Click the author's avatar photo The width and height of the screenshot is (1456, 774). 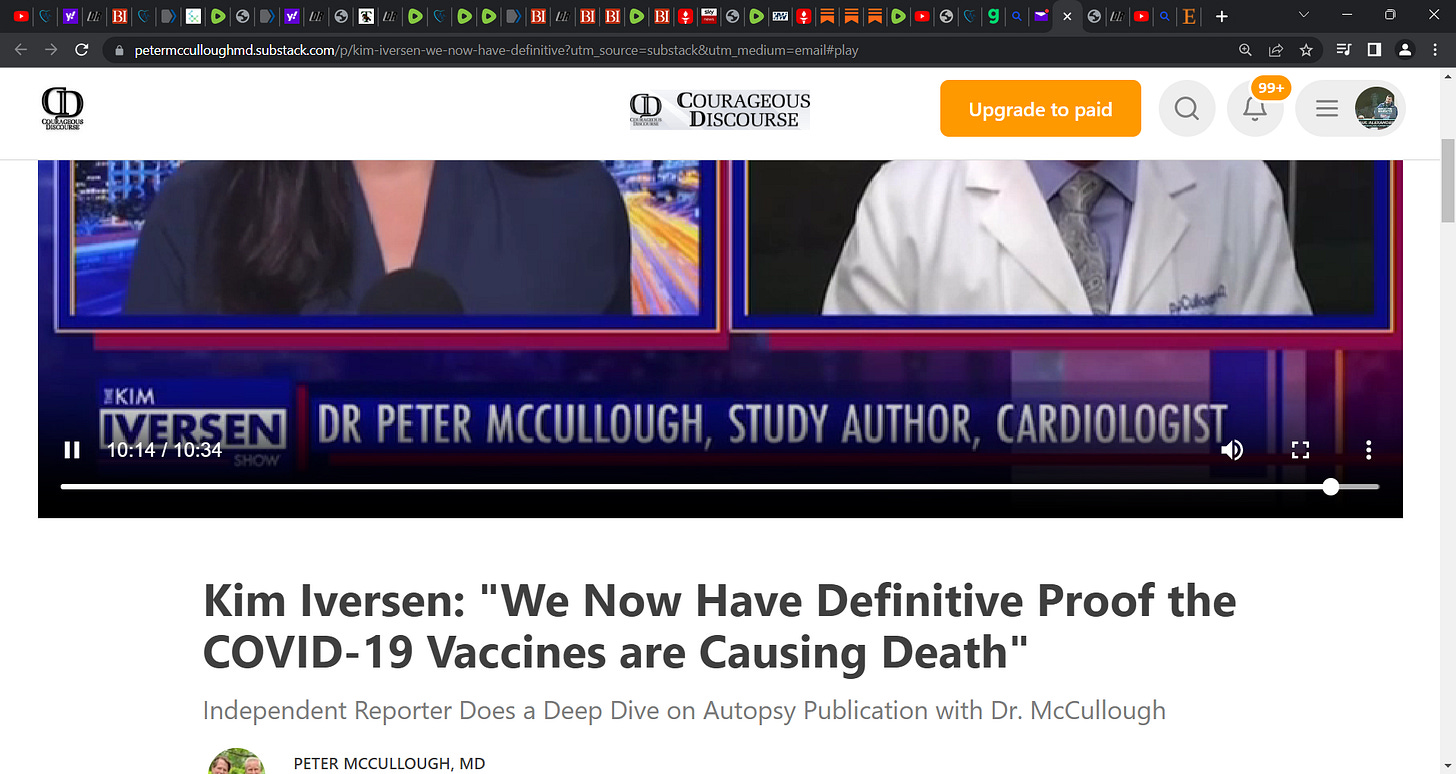point(237,762)
